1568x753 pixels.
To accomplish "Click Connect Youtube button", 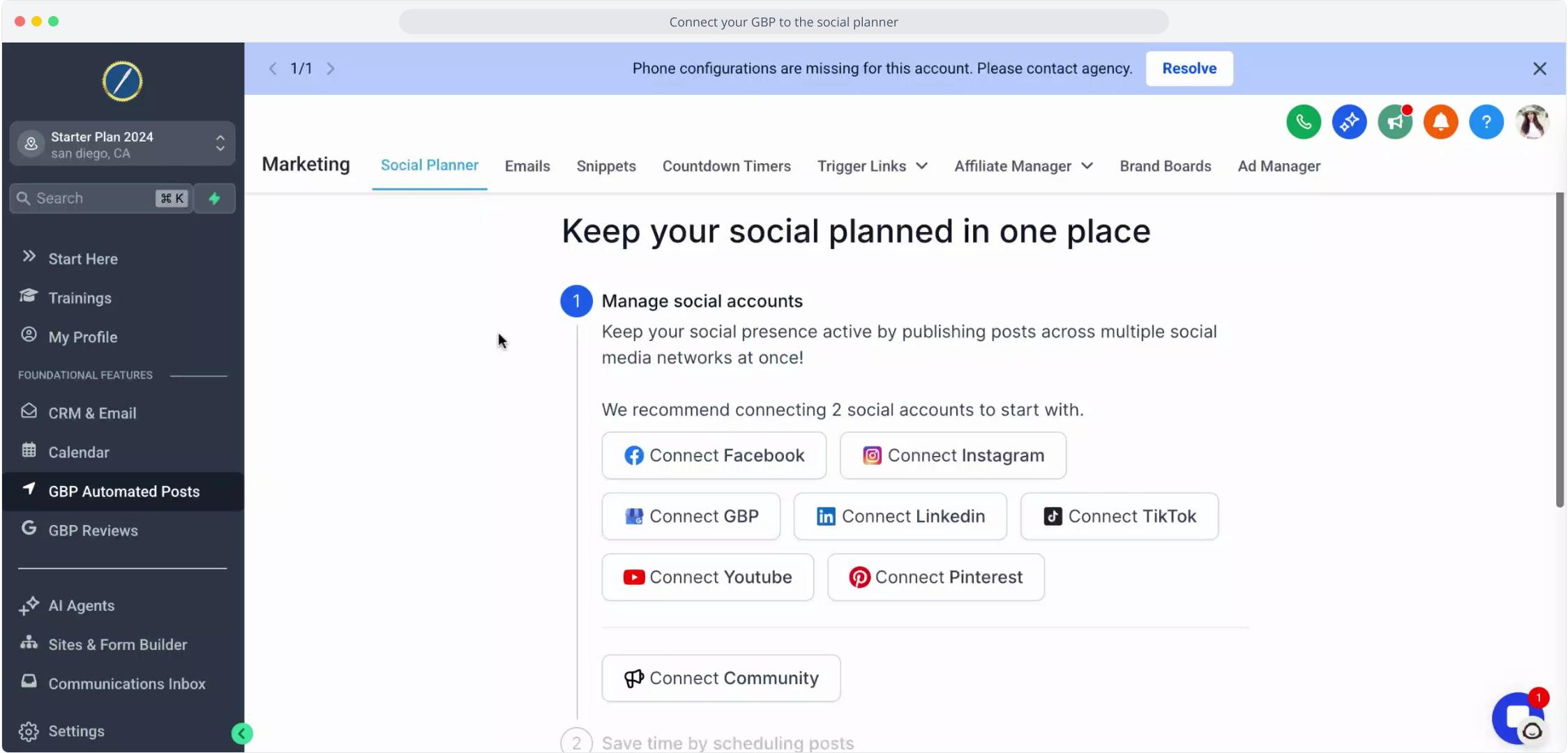I will click(707, 577).
